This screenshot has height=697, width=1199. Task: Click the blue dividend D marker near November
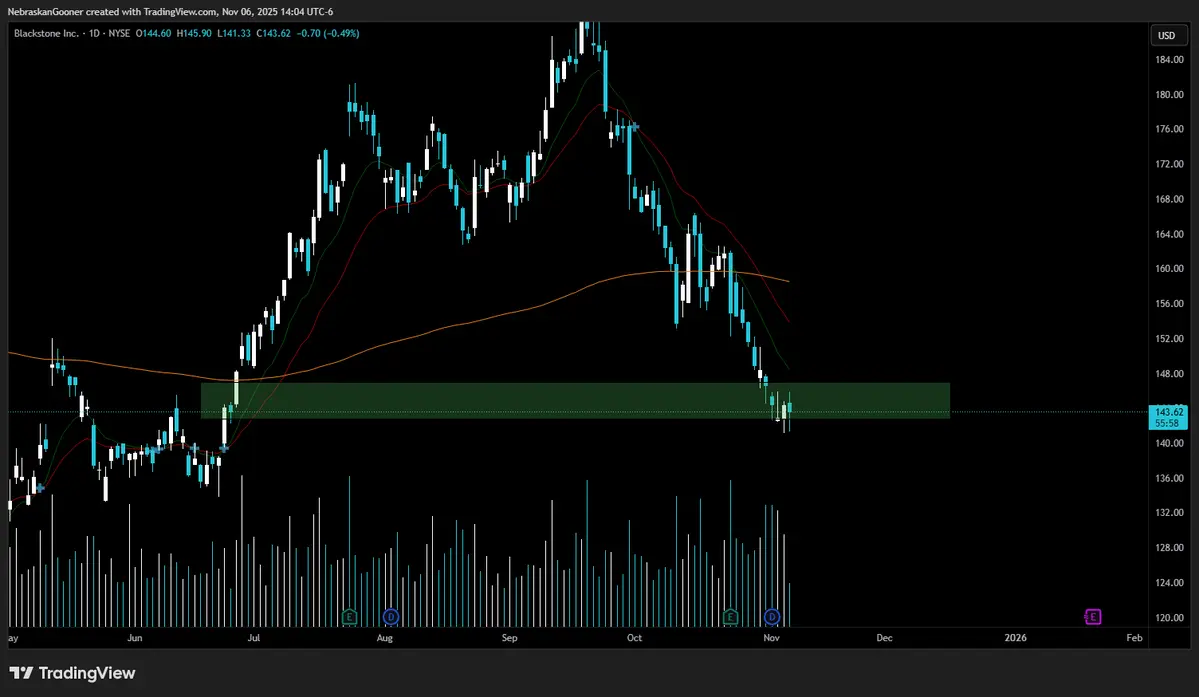772,616
